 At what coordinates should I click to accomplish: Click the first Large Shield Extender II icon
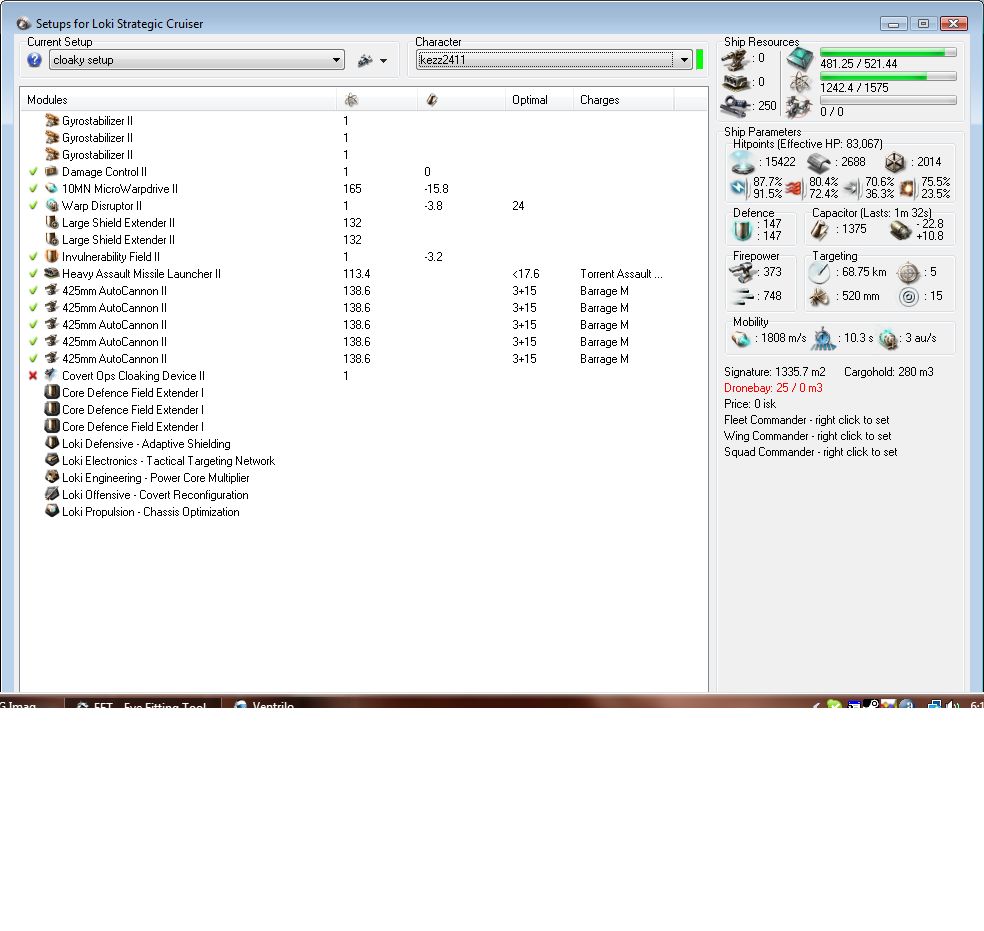[x=52, y=222]
